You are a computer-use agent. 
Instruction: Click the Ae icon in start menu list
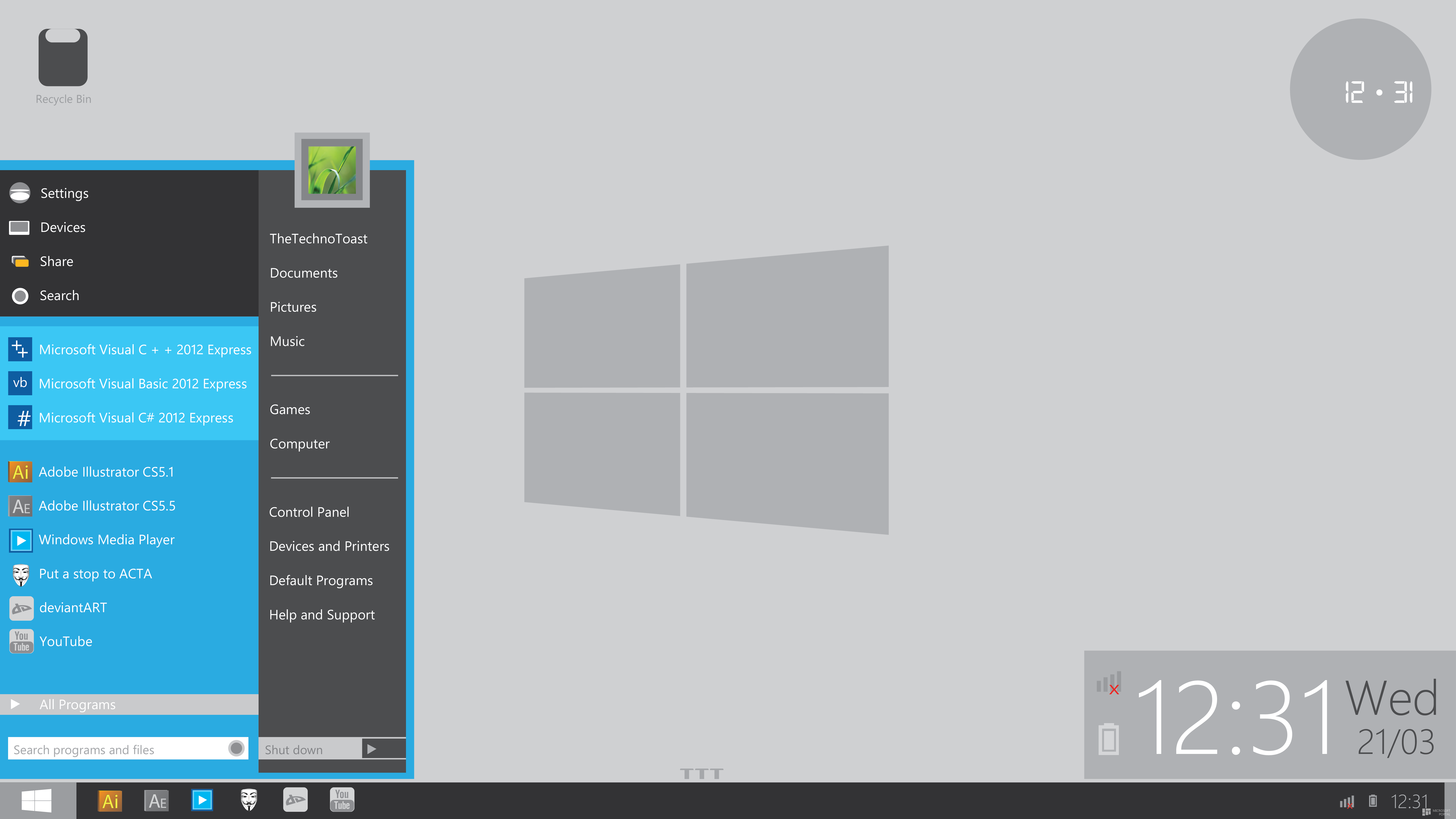[20, 506]
